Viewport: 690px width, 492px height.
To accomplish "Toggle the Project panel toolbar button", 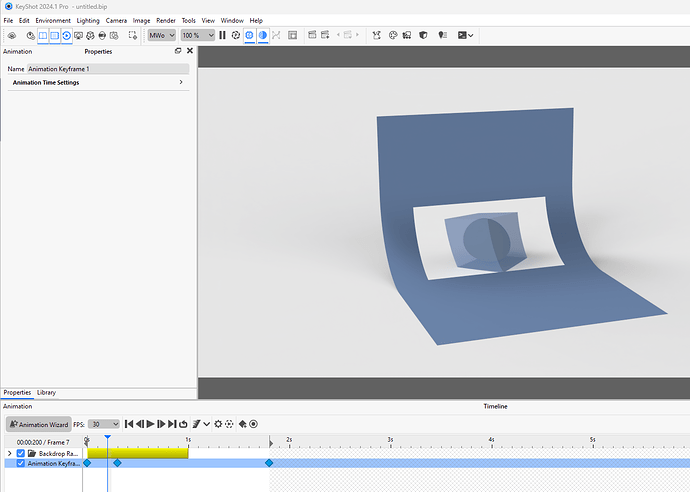I will click(55, 35).
